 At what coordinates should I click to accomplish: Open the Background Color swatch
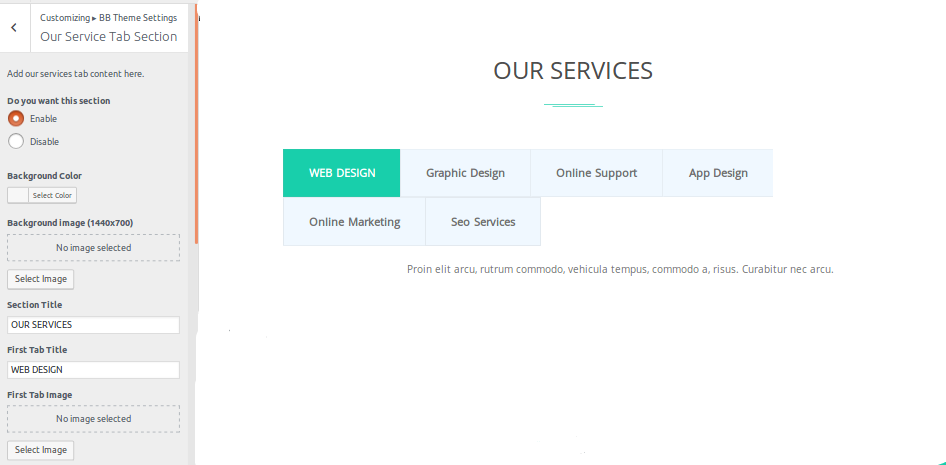point(18,195)
